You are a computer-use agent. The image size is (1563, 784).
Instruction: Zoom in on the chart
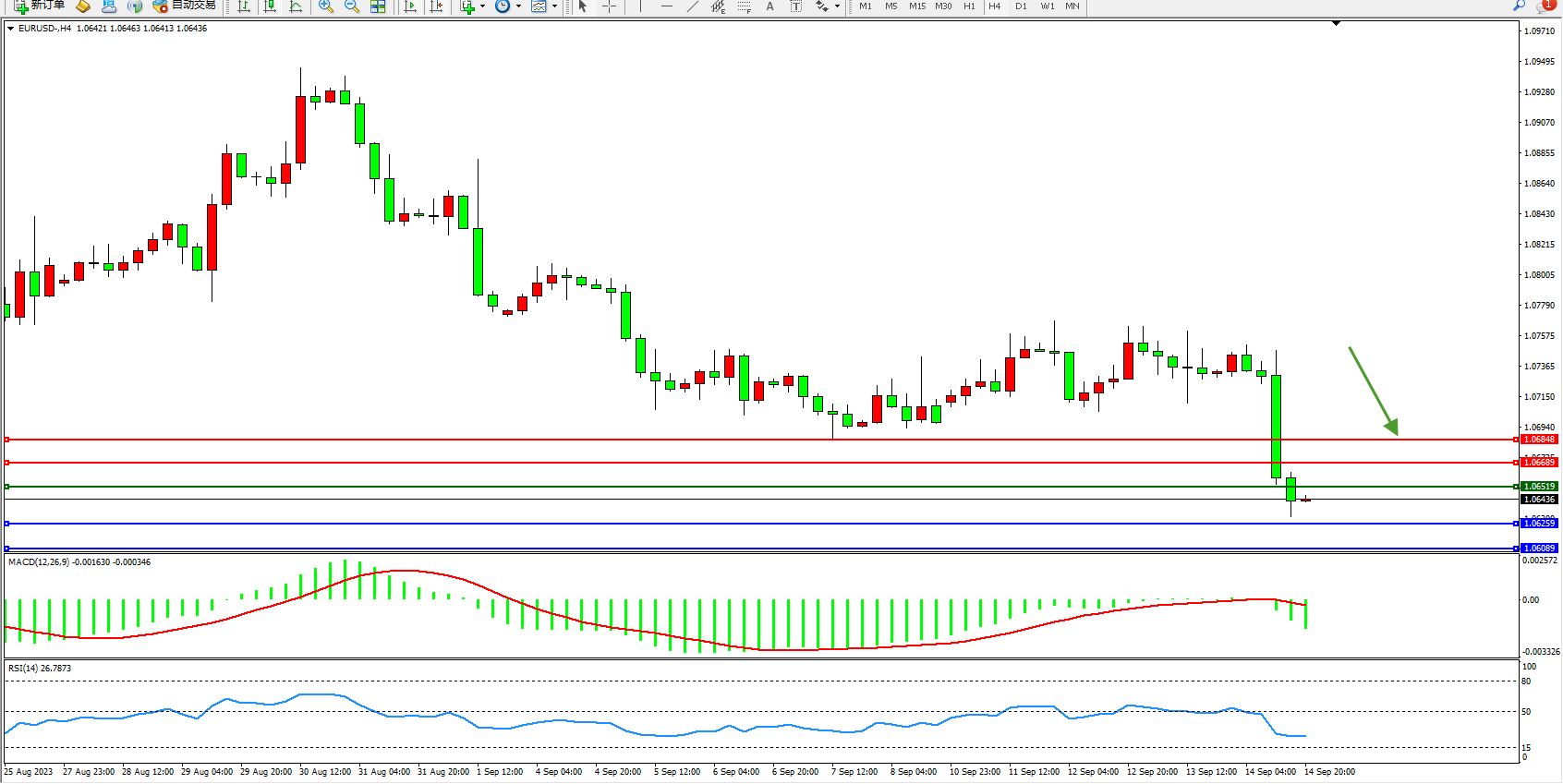click(x=325, y=6)
